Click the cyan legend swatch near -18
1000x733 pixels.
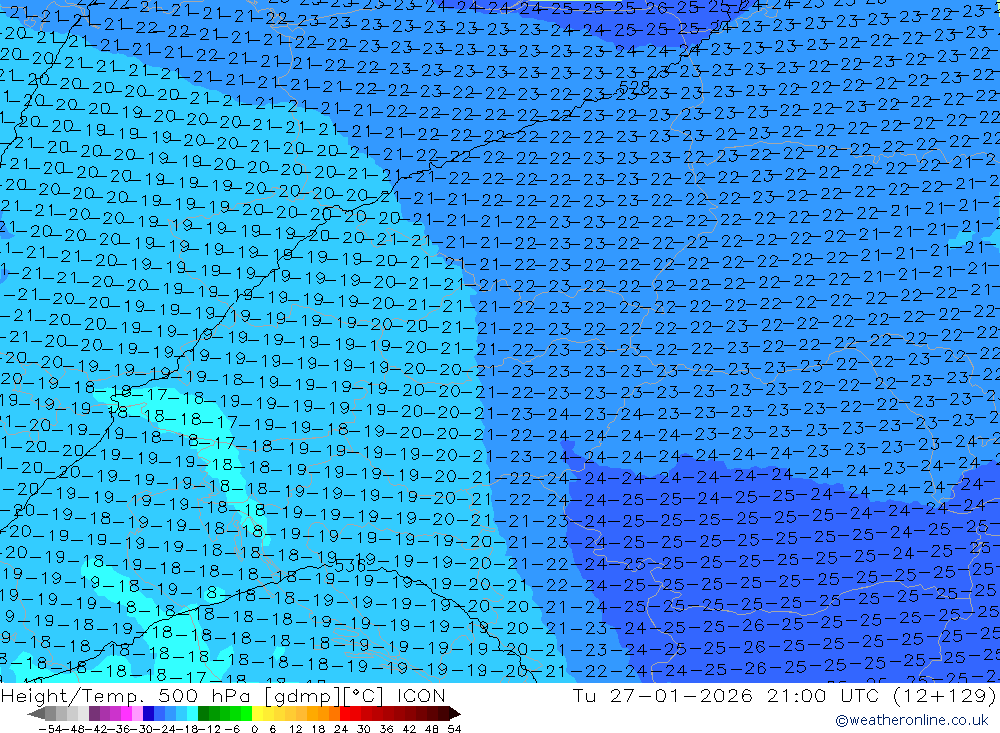[x=192, y=713]
